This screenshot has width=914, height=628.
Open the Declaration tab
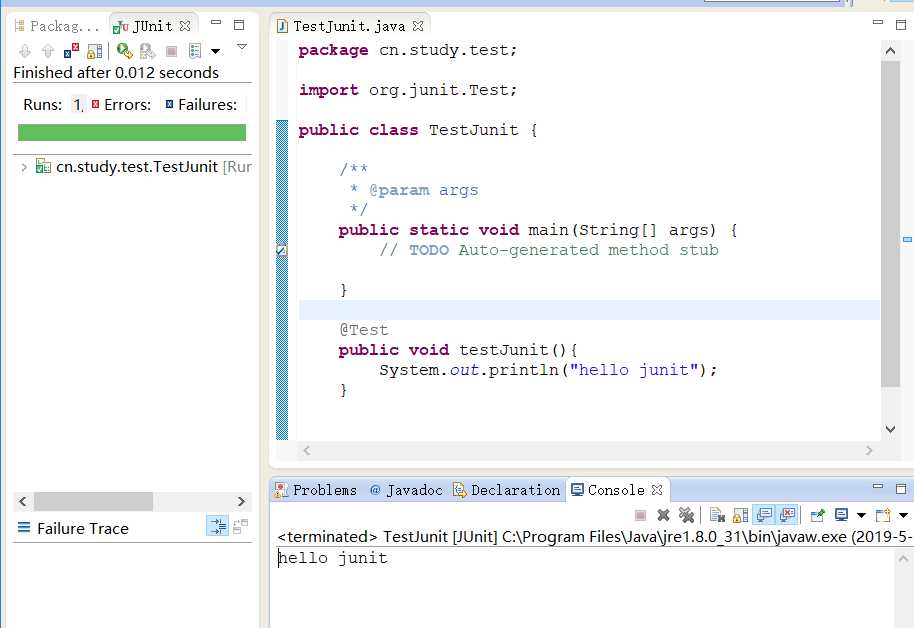(507, 490)
